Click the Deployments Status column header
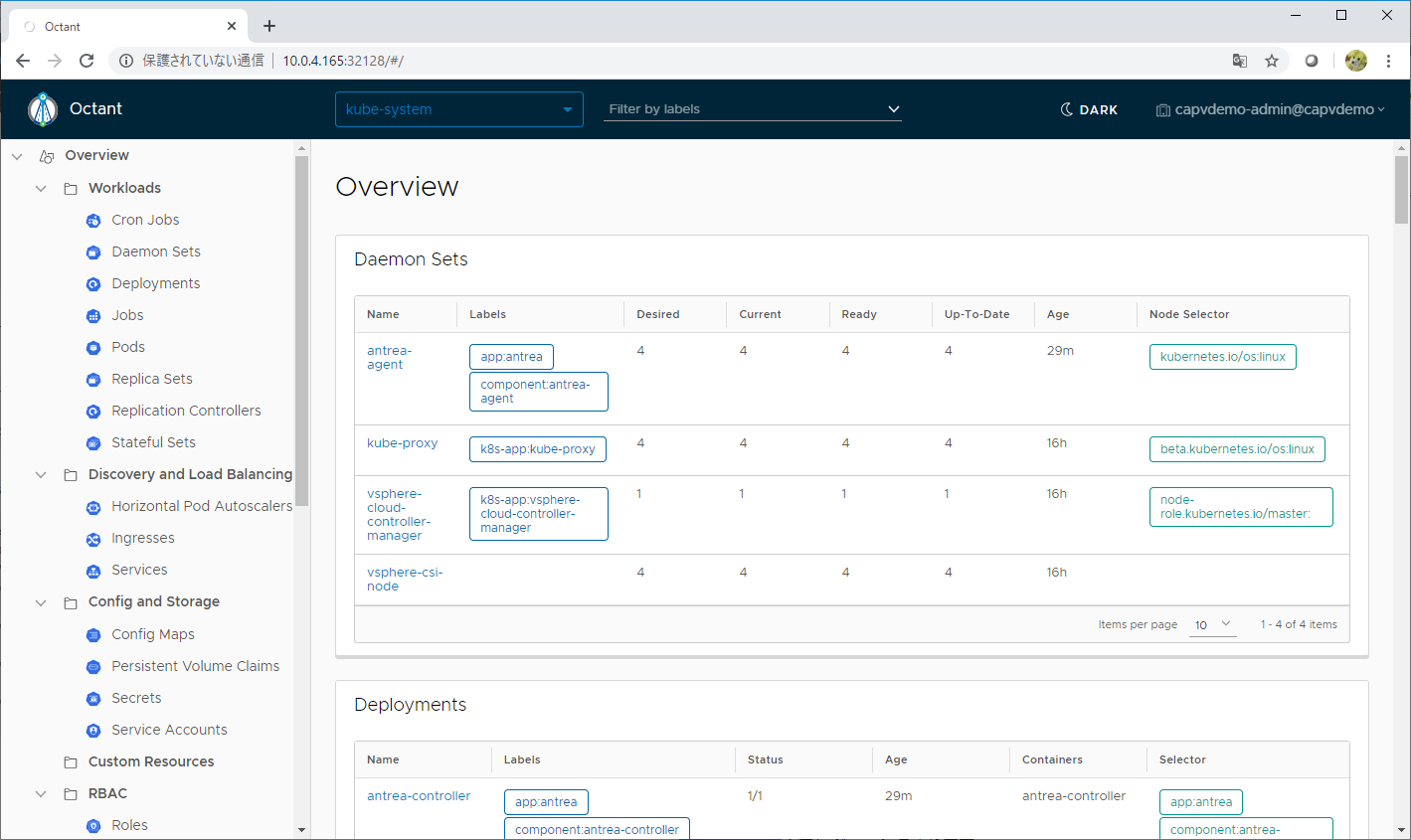The height and width of the screenshot is (840, 1411). point(766,759)
